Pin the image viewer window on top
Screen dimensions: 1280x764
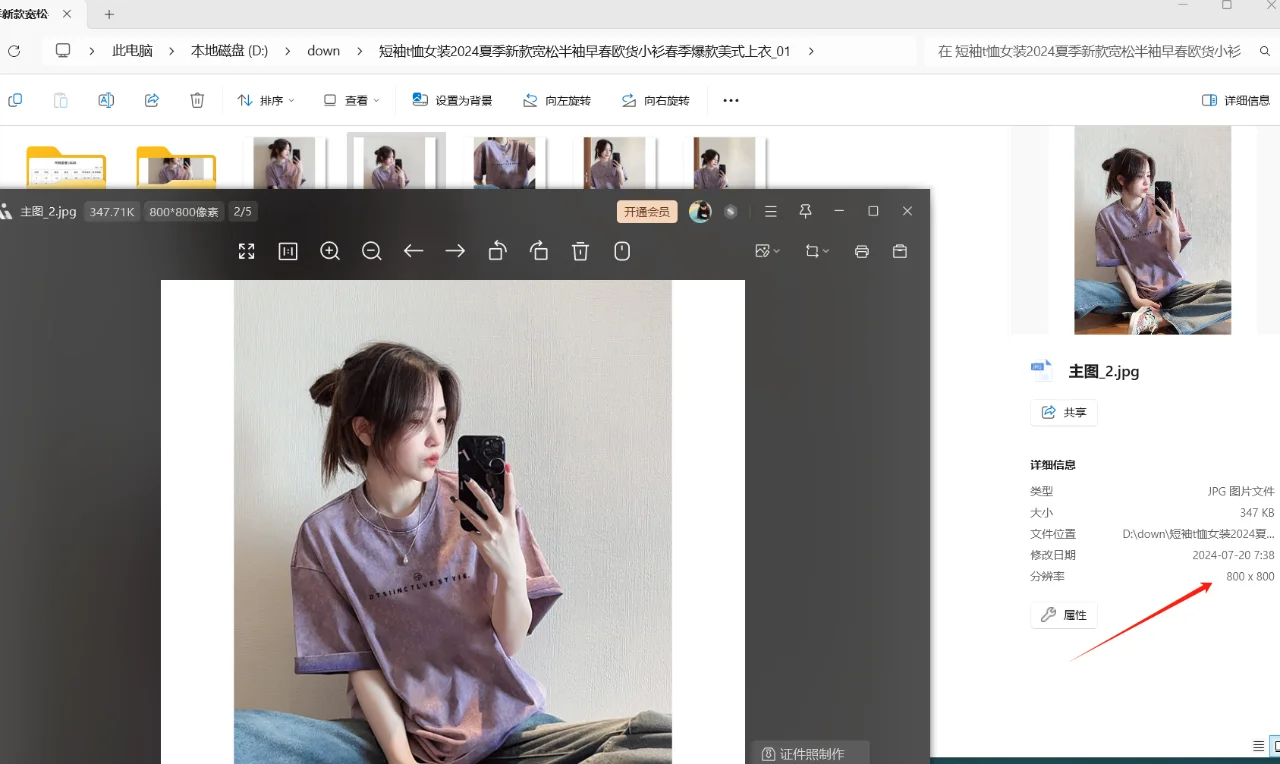point(805,211)
